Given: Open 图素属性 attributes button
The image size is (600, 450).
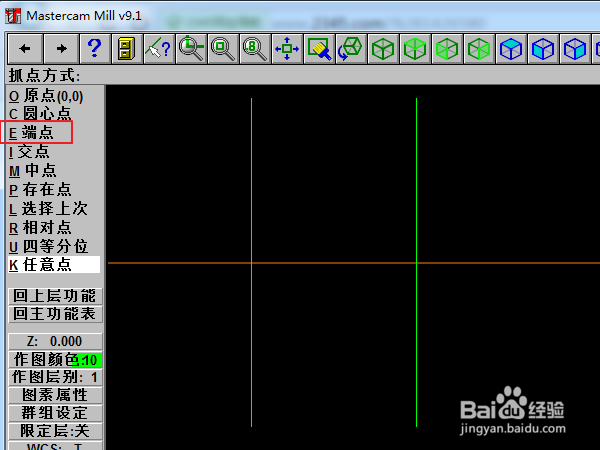Looking at the screenshot, I should [55, 395].
